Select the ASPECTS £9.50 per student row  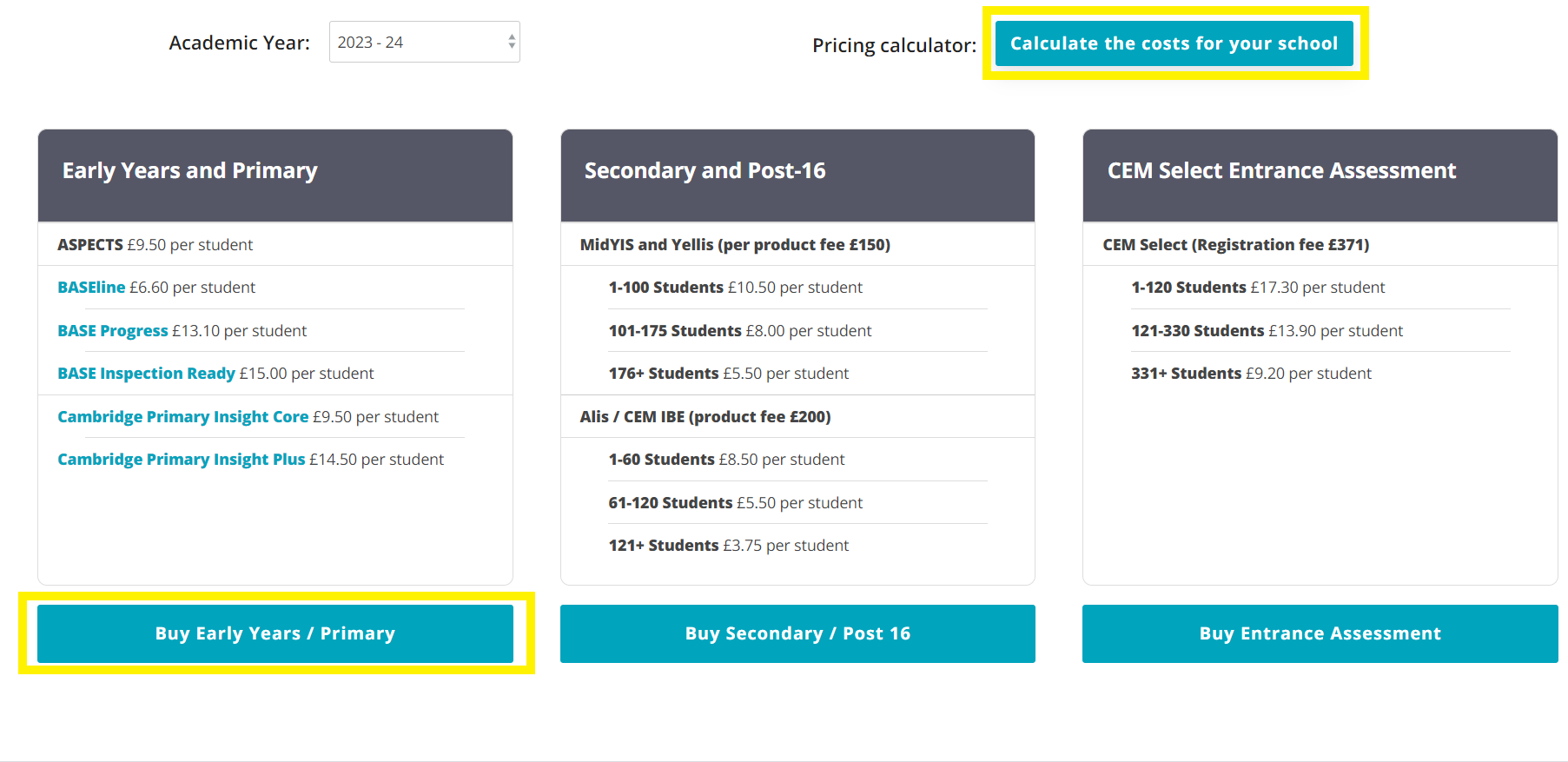(155, 245)
